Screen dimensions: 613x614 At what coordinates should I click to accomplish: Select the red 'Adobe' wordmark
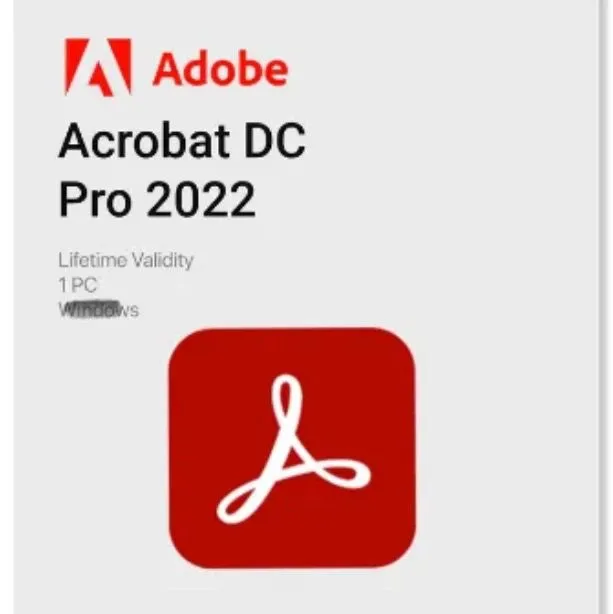[221, 69]
